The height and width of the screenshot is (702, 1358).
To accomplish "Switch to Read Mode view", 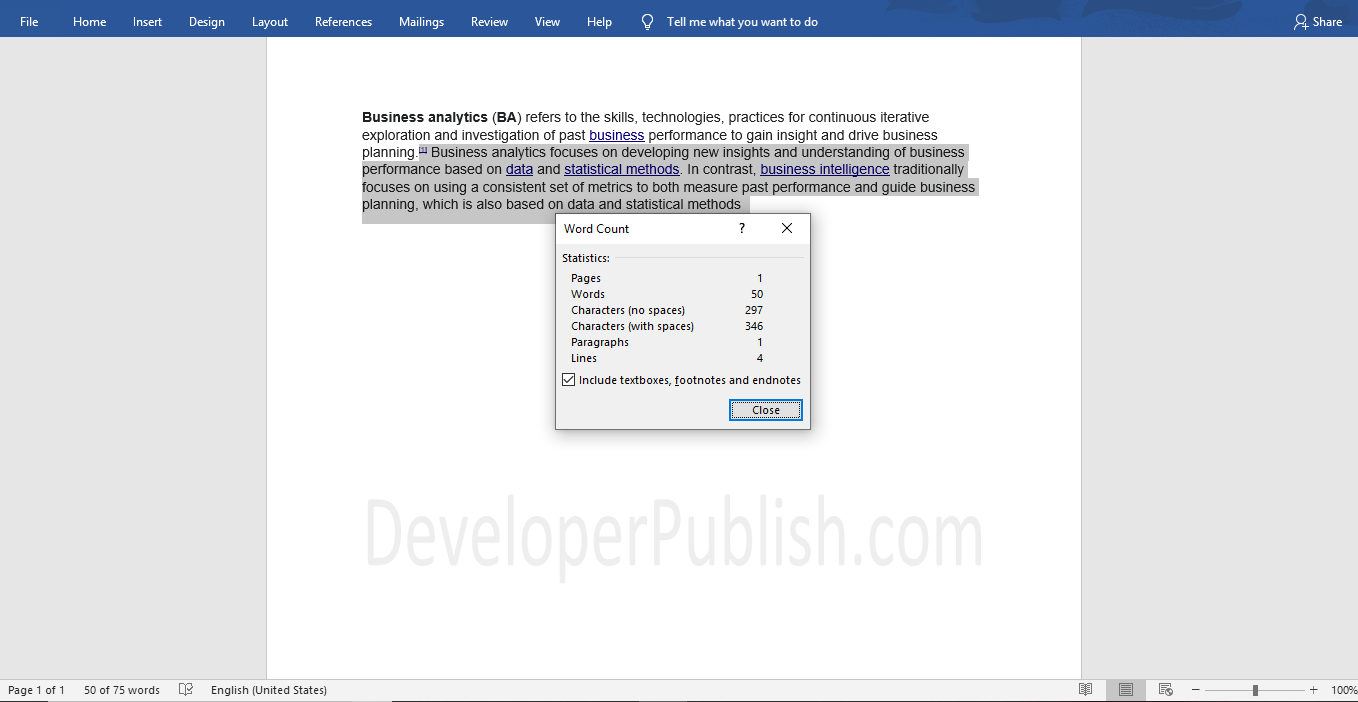I will coord(1086,689).
